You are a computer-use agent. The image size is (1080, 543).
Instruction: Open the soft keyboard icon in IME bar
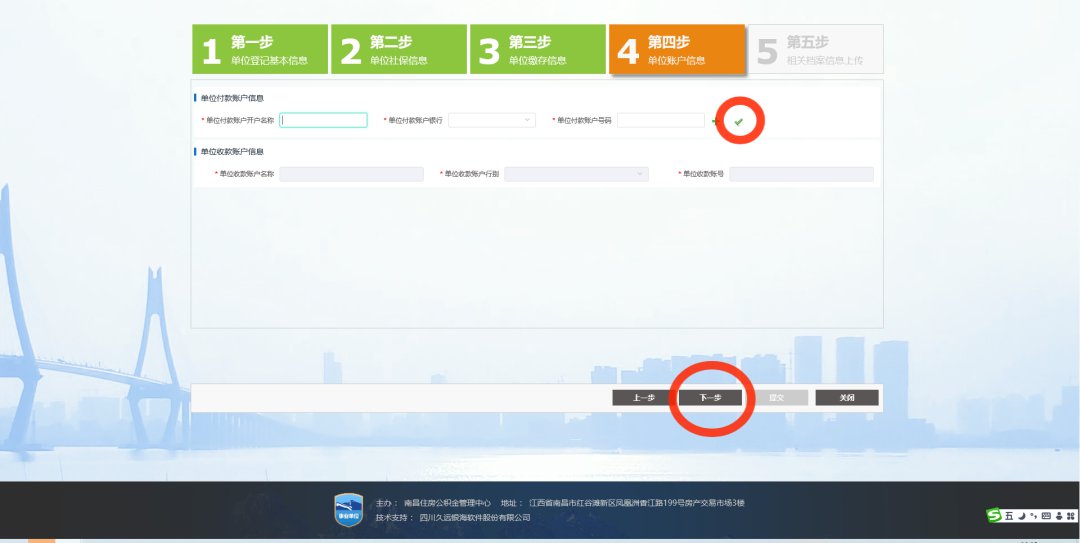coord(1046,516)
